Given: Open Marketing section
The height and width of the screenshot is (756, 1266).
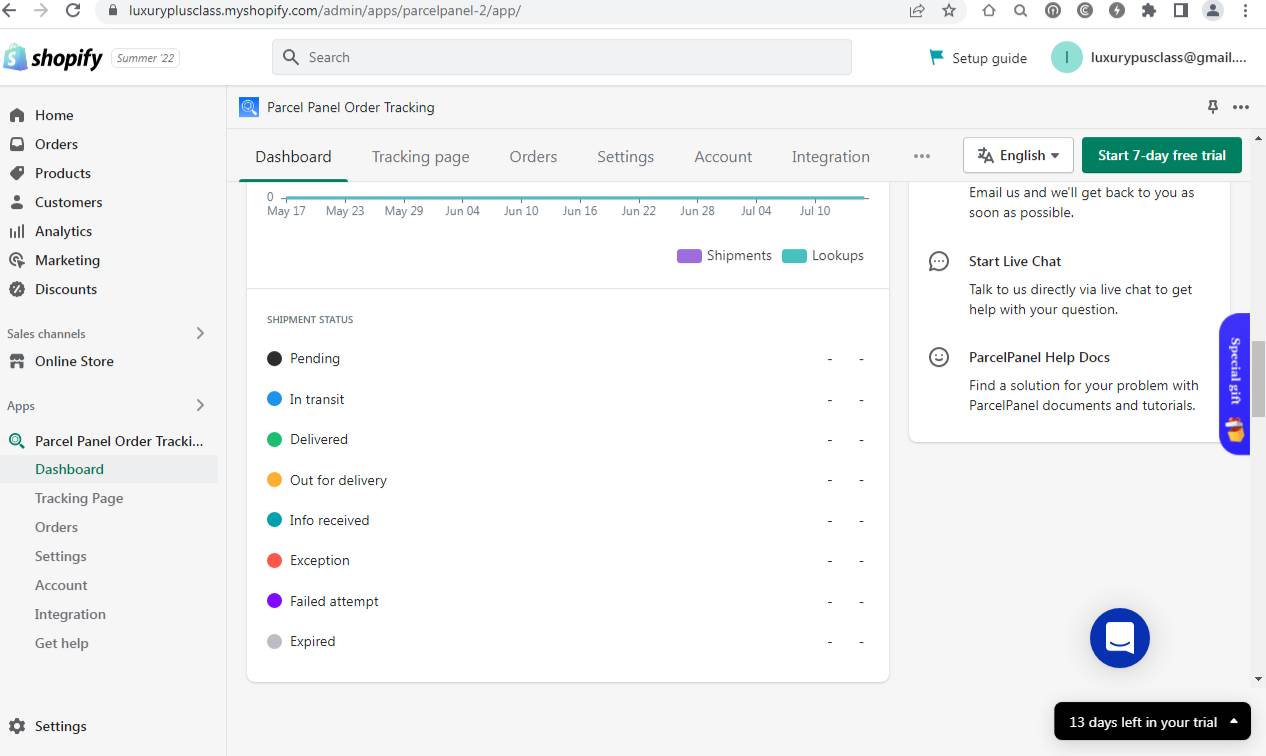Looking at the screenshot, I should tap(67, 260).
